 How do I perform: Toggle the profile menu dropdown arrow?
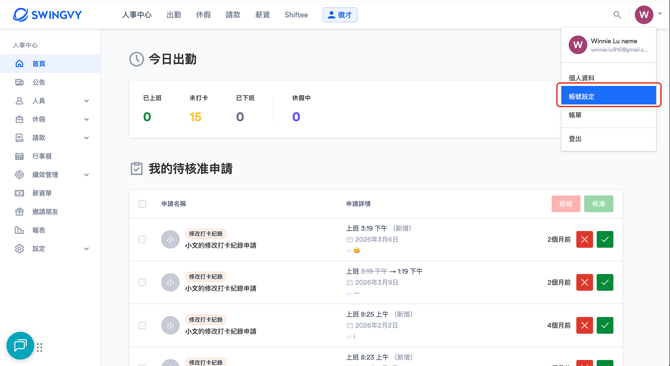[660, 14]
